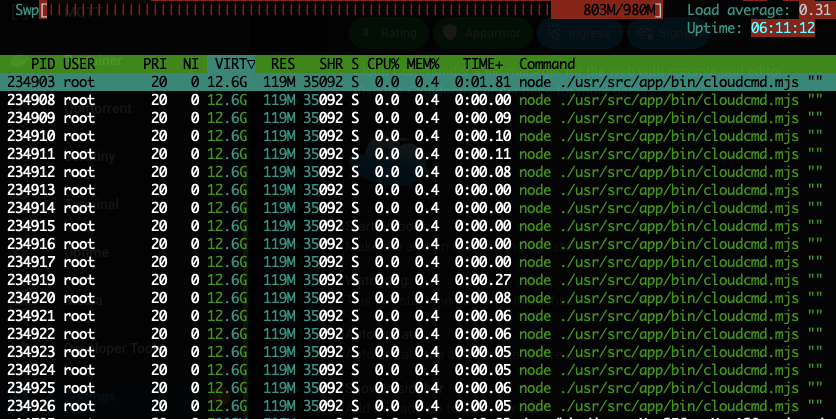Select highlighted process row PID 234903

click(x=418, y=82)
